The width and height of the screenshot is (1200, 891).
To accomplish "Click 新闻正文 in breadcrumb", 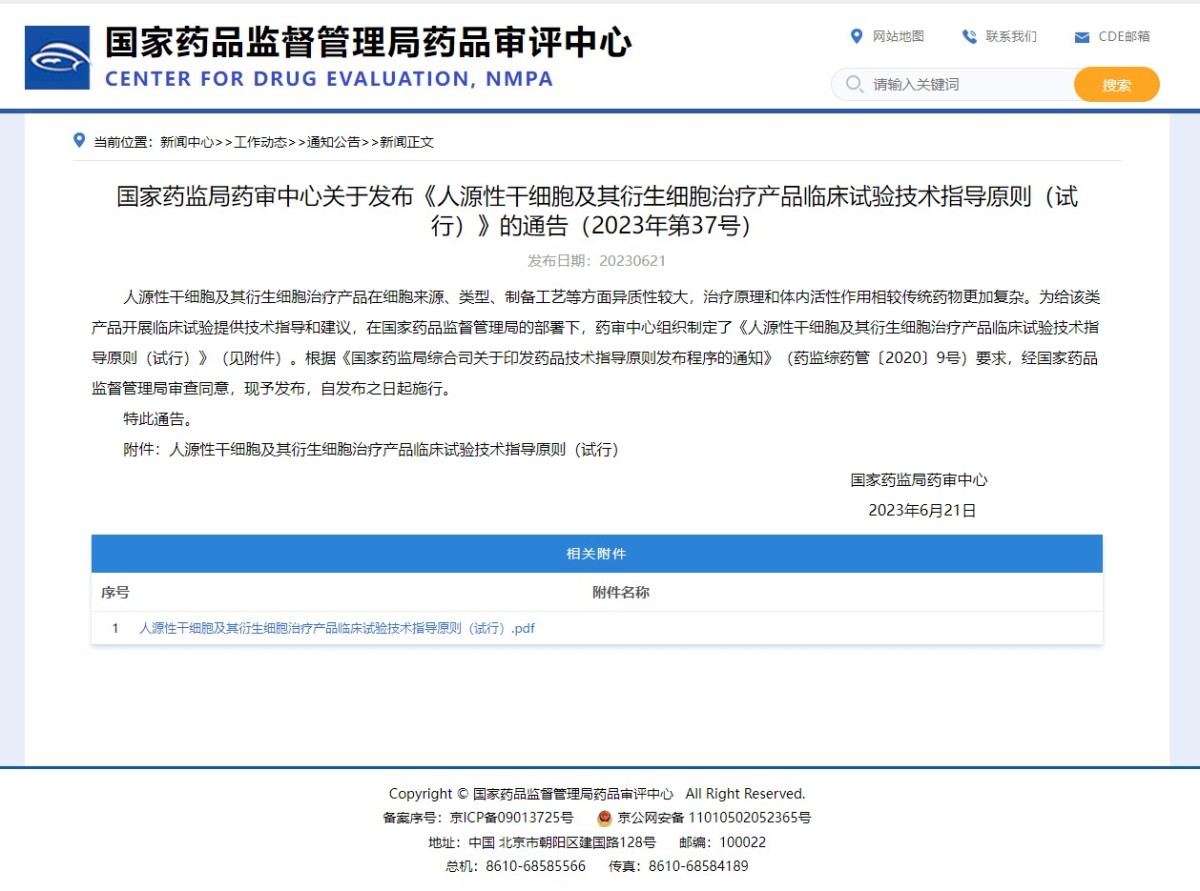I will (x=407, y=142).
